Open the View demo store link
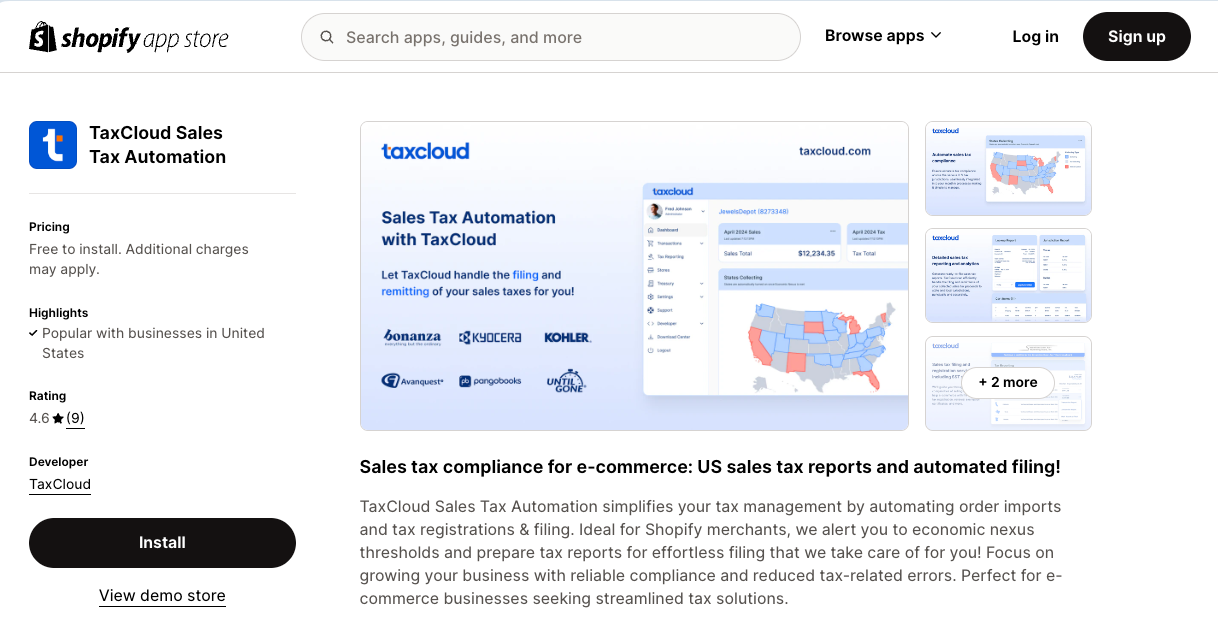1218x618 pixels. 162,596
